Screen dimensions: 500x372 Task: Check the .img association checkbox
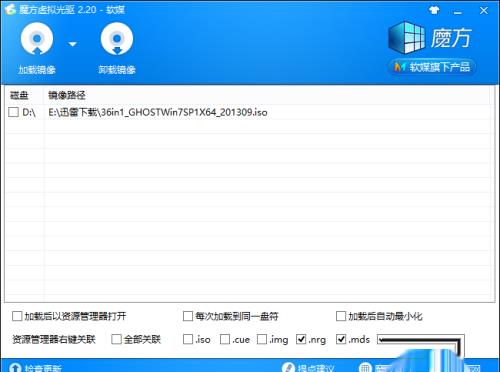pos(262,339)
